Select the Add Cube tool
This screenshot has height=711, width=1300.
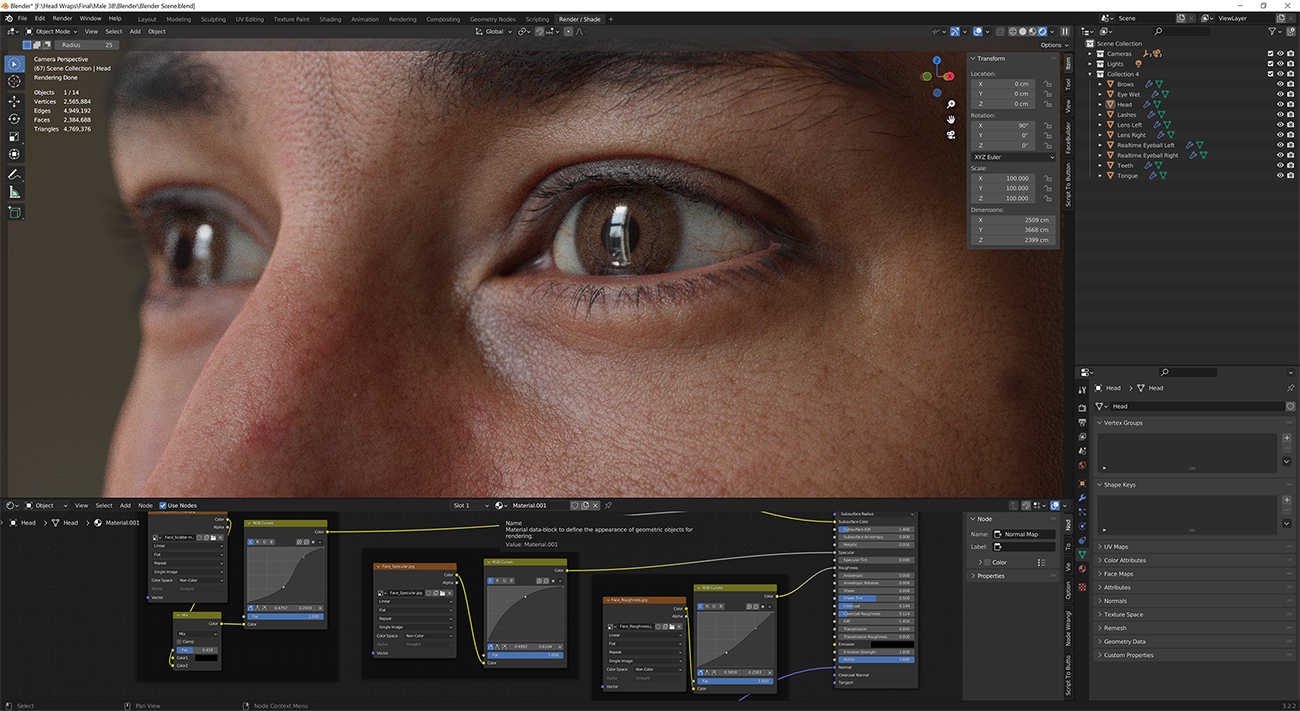14,211
